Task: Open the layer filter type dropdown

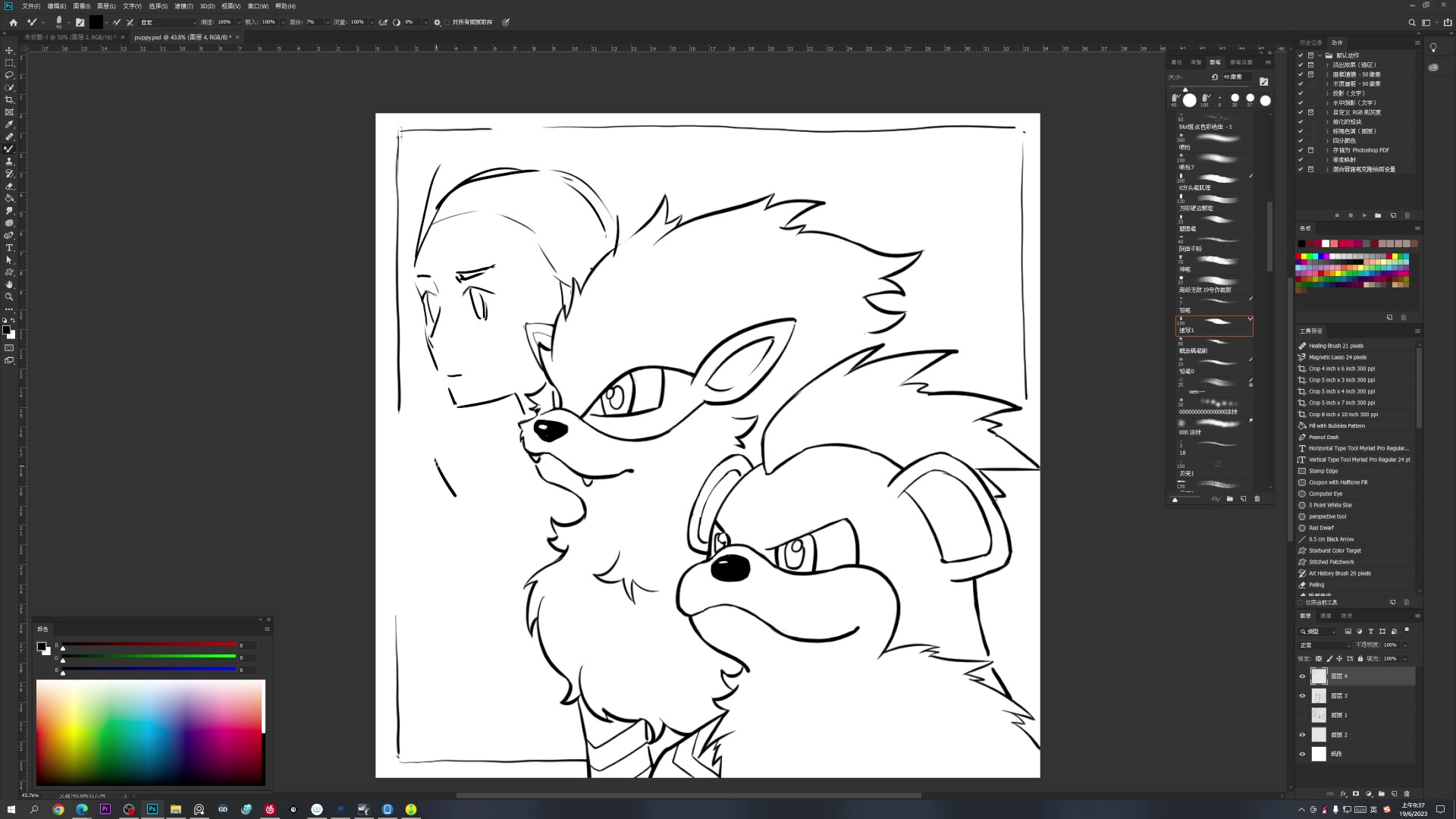Action: click(x=1319, y=631)
